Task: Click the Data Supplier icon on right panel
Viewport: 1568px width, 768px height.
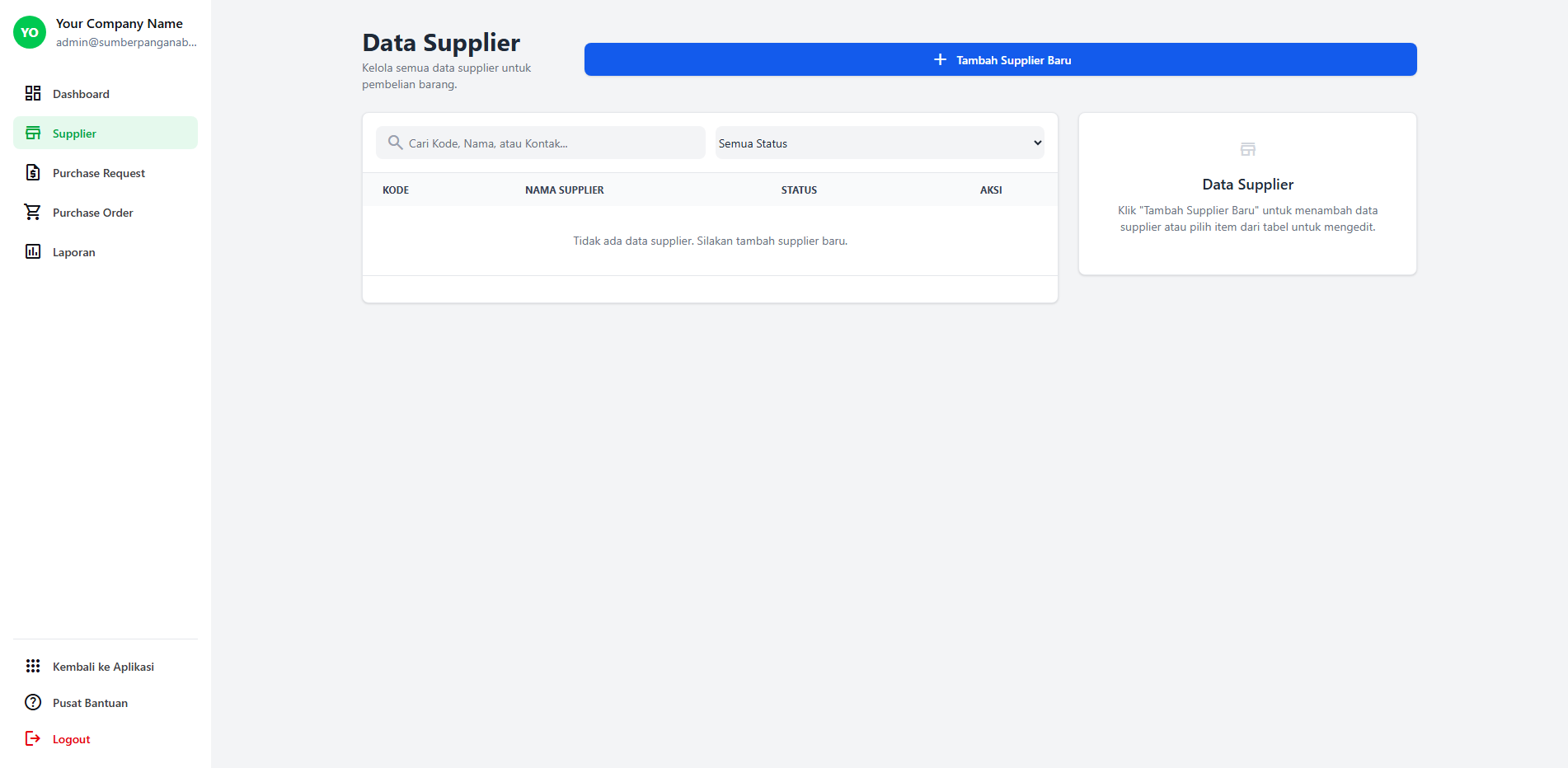Action: 1247,149
